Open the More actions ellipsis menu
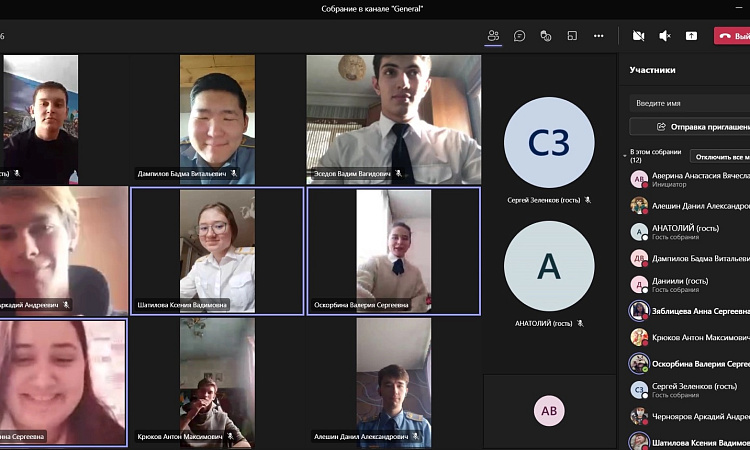The image size is (750, 450). coord(598,35)
